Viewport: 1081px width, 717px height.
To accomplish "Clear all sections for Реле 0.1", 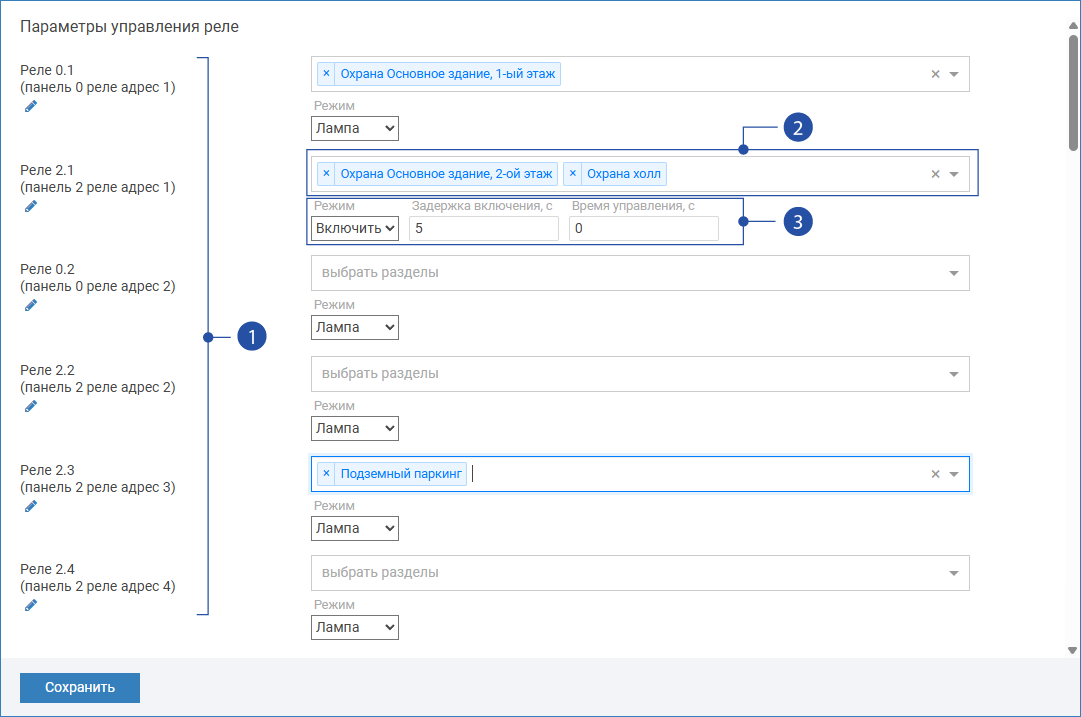I will (x=935, y=74).
